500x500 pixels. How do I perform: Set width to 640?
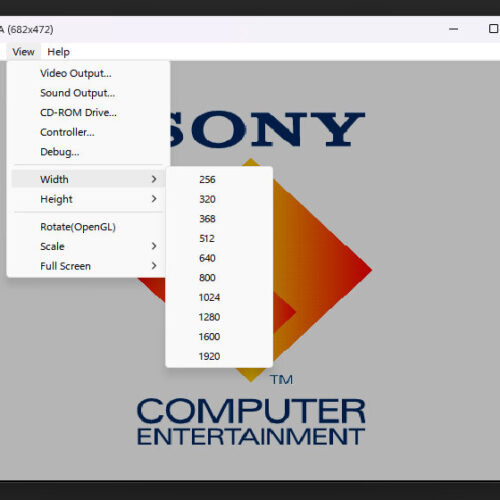[219, 258]
